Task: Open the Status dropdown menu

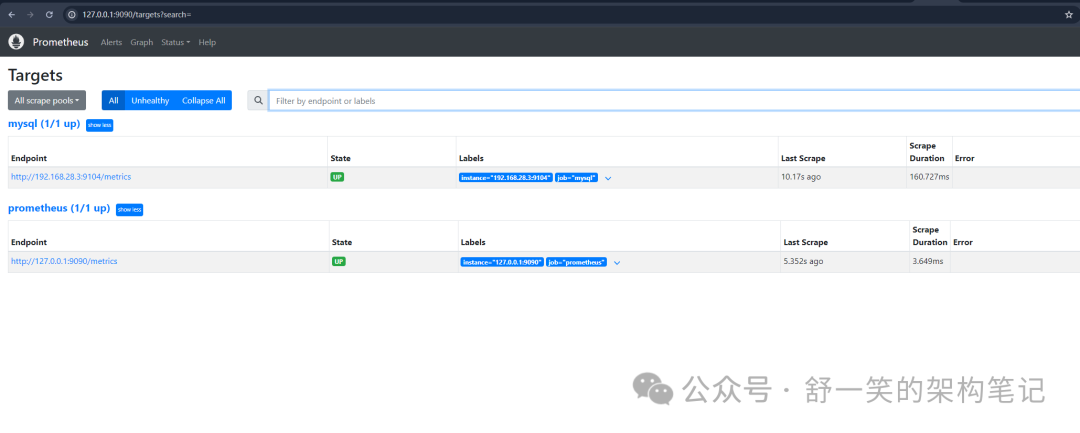Action: pyautogui.click(x=176, y=42)
